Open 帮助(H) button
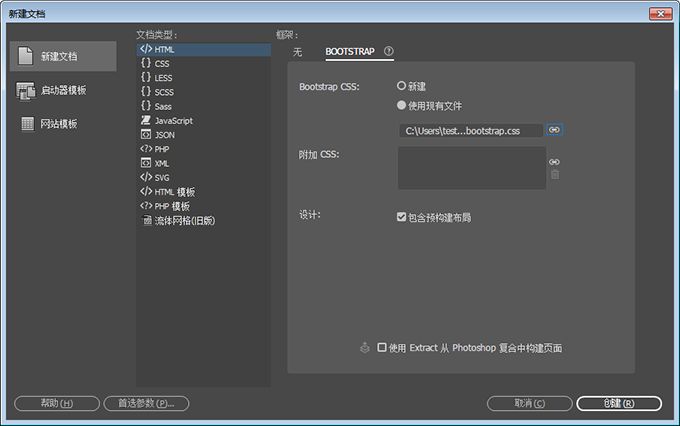 tap(57, 403)
